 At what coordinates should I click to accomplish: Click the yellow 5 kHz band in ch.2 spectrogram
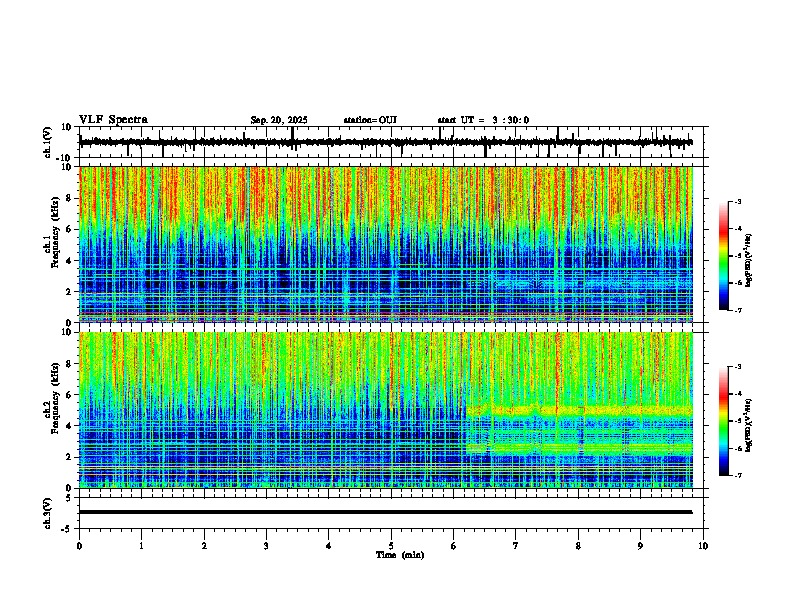pos(579,411)
